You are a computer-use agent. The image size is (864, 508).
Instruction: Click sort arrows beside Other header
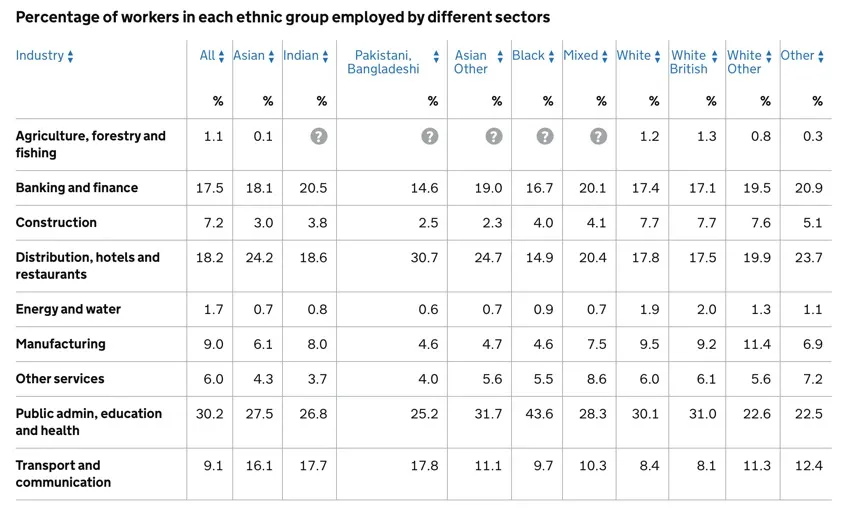821,56
